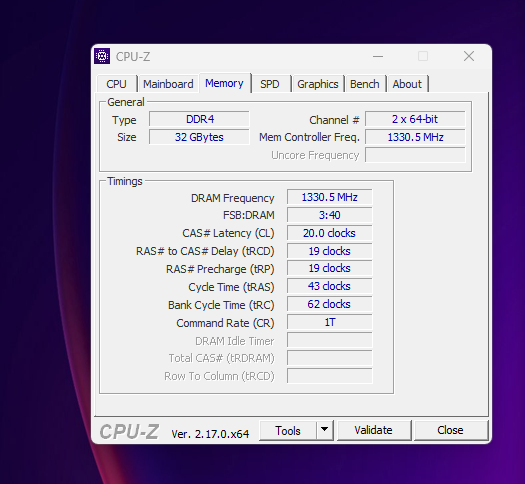This screenshot has width=525, height=484.
Task: Click the DRAM Frequency value field
Action: (x=329, y=197)
